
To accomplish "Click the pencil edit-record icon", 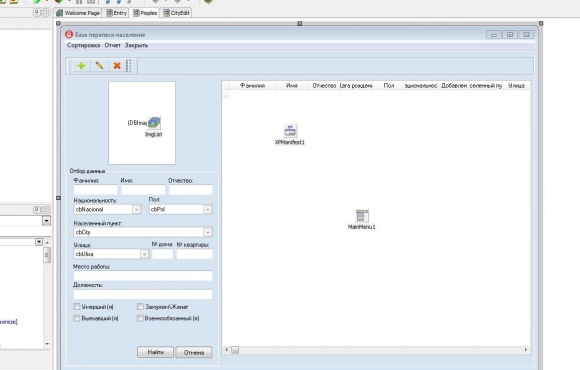I will tap(99, 66).
